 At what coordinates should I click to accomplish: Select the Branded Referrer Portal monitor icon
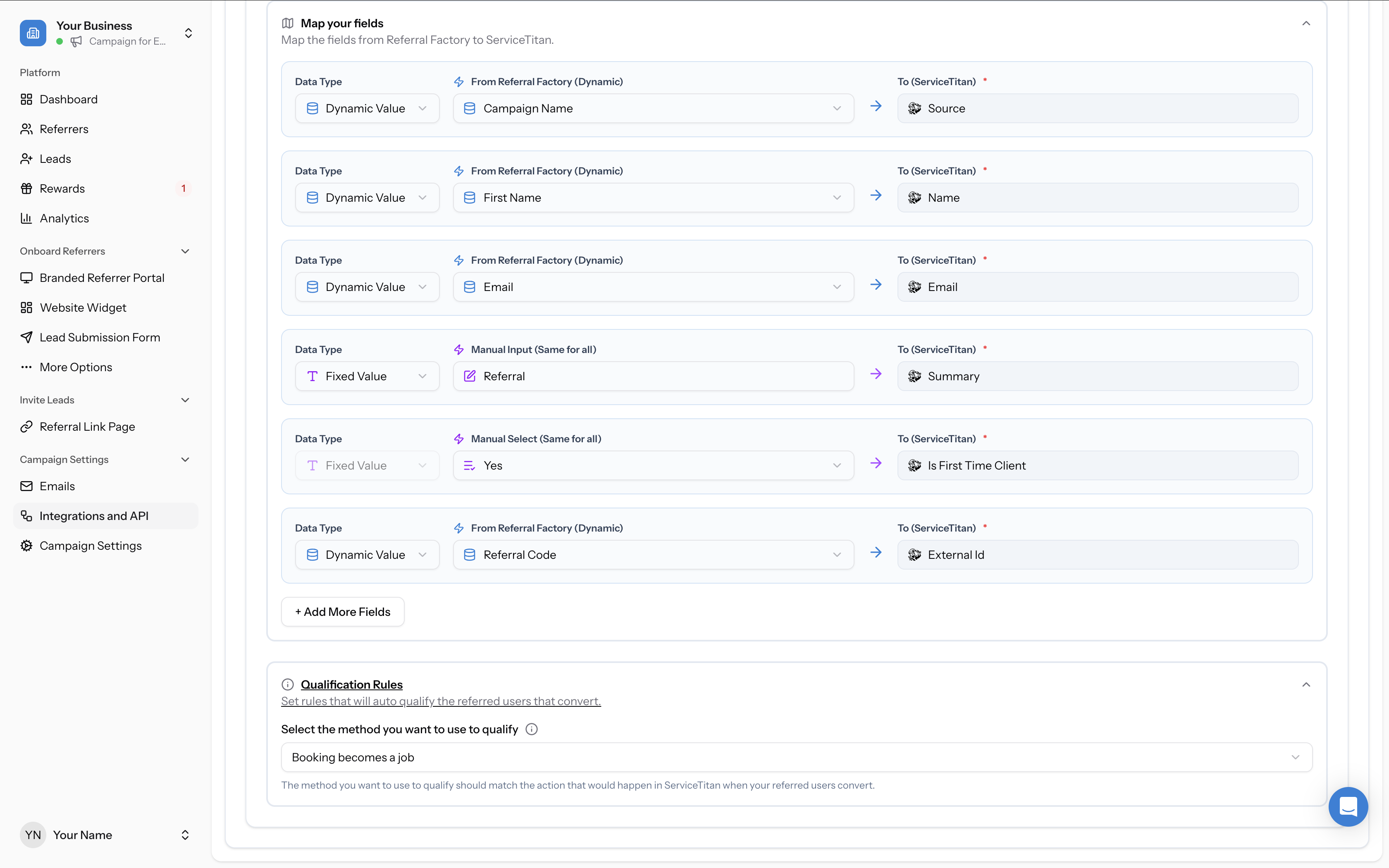click(26, 277)
